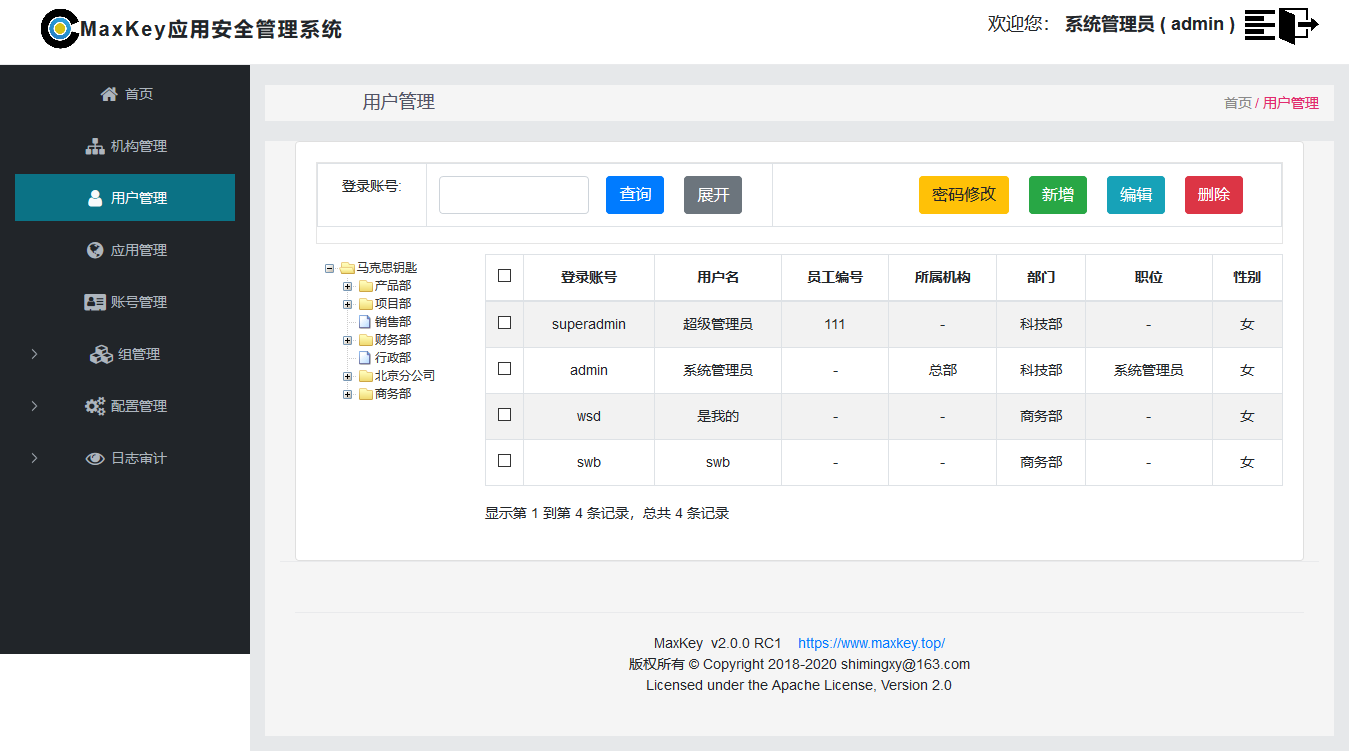Screen dimensions: 1349x751
Task: Expand the 产品部 tree node
Action: [x=348, y=286]
